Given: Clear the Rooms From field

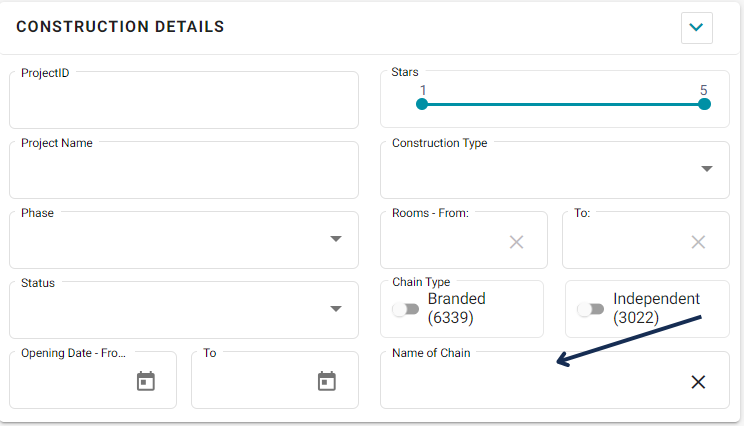Looking at the screenshot, I should (516, 242).
